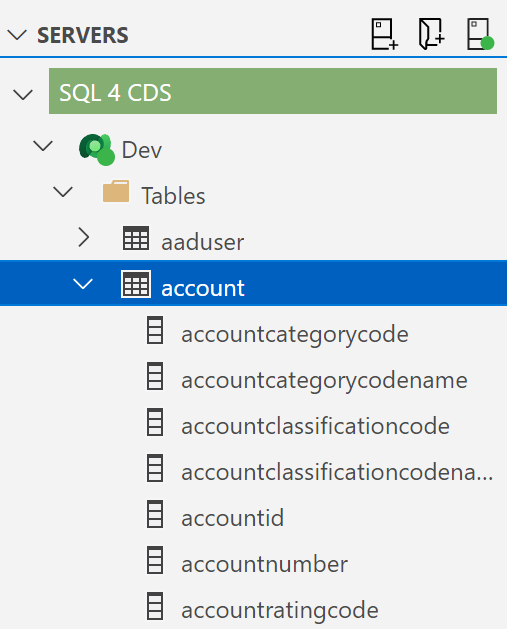Select the accountratingcode column
The width and height of the screenshot is (507, 629).
[x=280, y=610]
